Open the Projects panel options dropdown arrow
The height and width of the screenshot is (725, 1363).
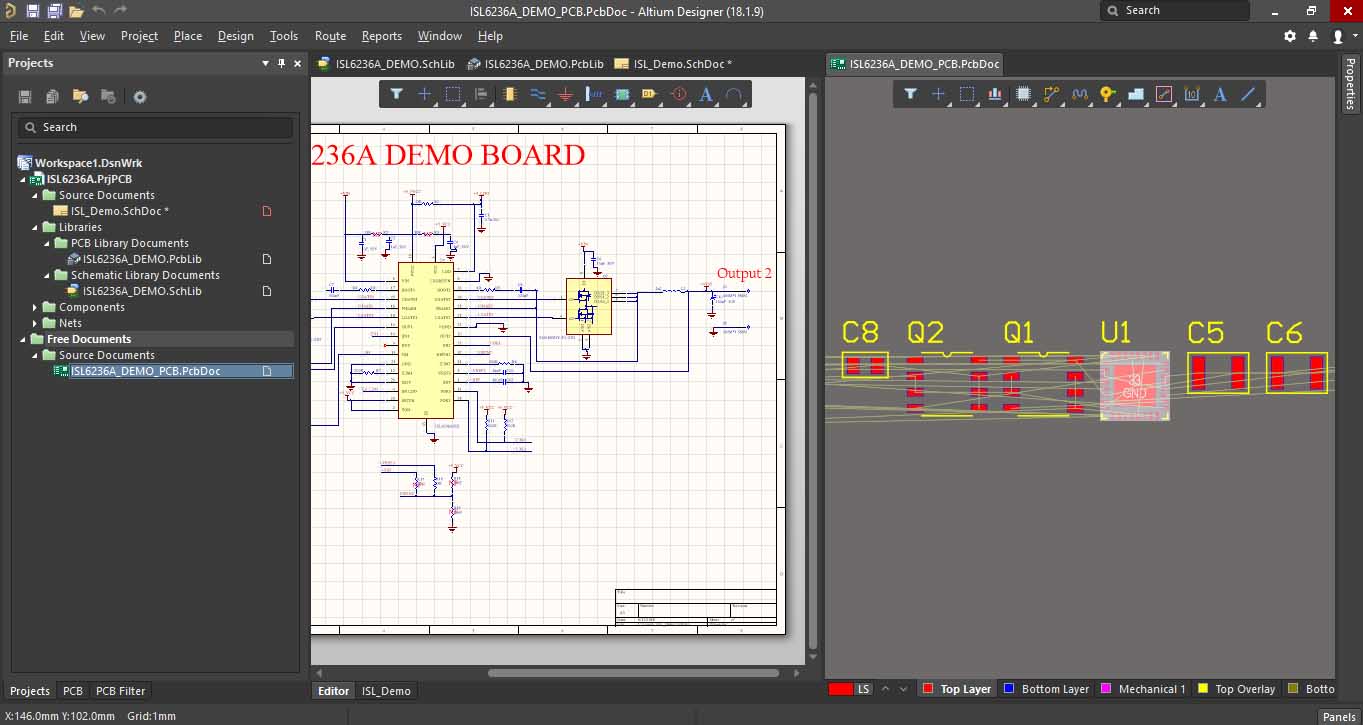coord(265,63)
